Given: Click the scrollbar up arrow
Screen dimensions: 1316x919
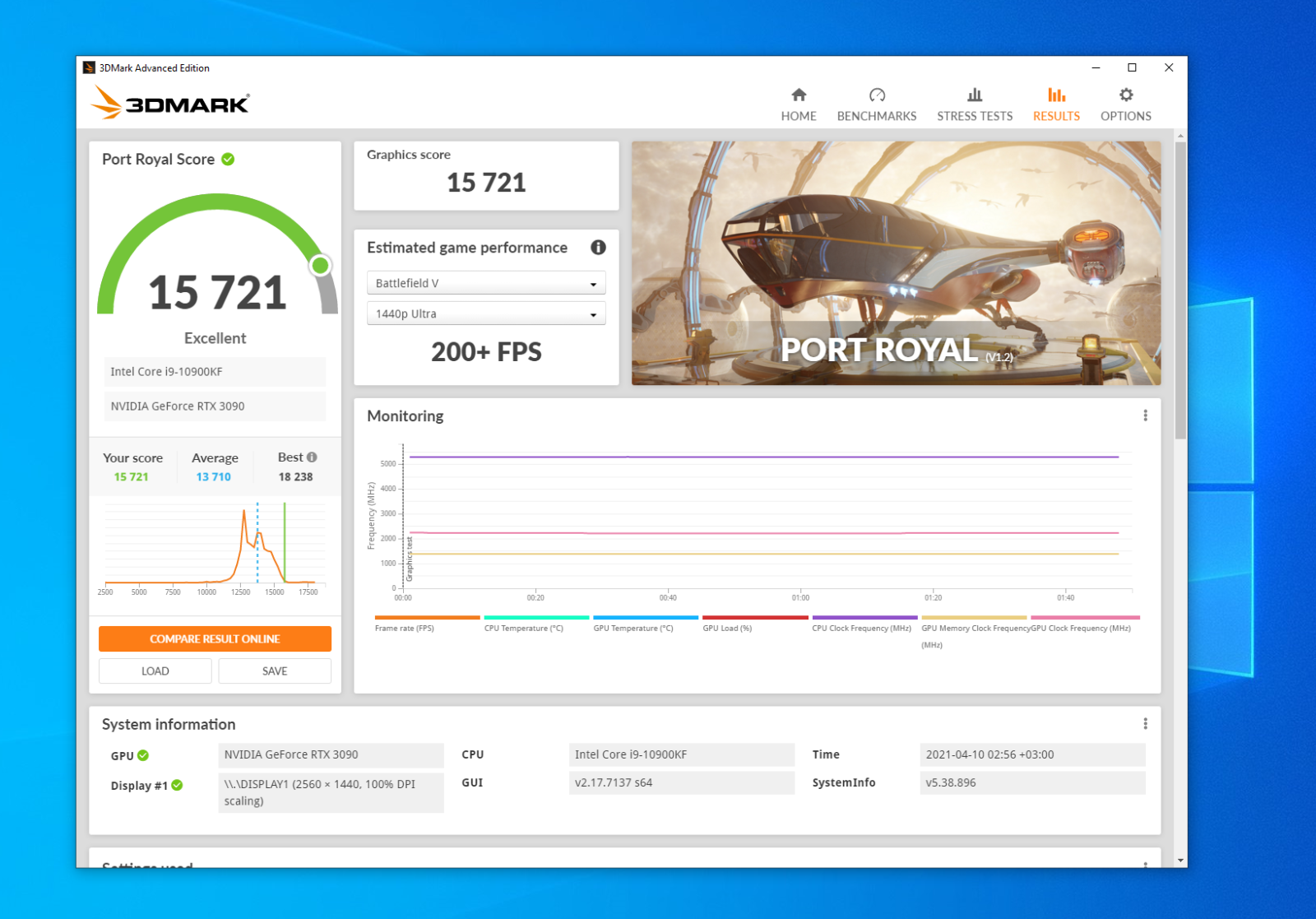Looking at the screenshot, I should [x=1180, y=136].
